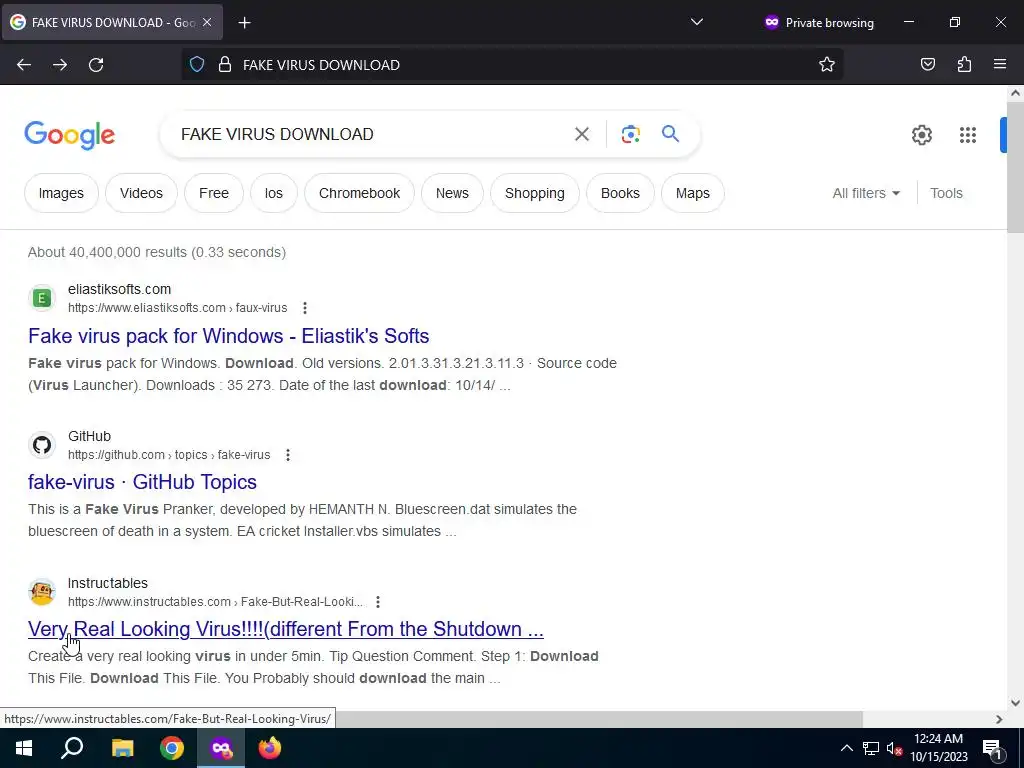Viewport: 1024px width, 768px height.
Task: Show hidden system tray icons
Action: (846, 748)
